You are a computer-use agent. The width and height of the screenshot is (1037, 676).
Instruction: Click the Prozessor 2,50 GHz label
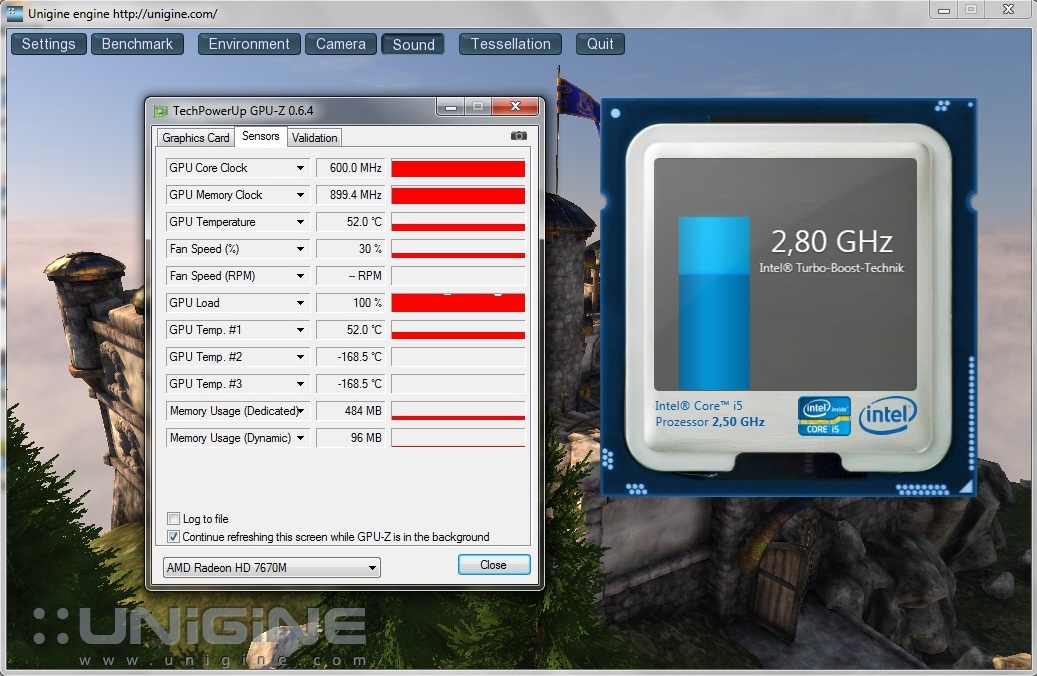click(x=710, y=422)
